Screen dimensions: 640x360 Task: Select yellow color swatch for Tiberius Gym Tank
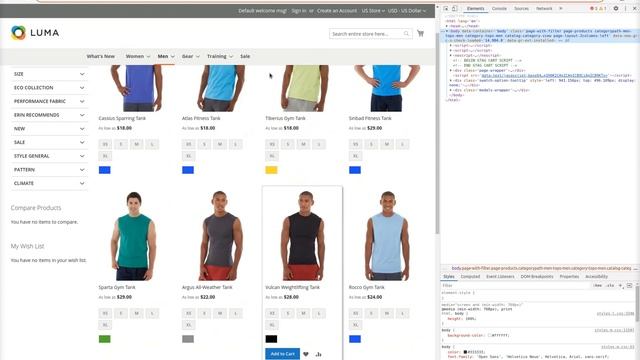(x=271, y=170)
